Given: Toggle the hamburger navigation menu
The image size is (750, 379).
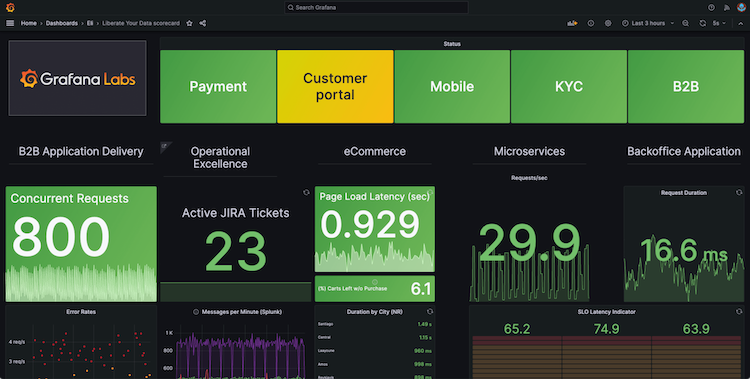Looking at the screenshot, I should point(10,23).
